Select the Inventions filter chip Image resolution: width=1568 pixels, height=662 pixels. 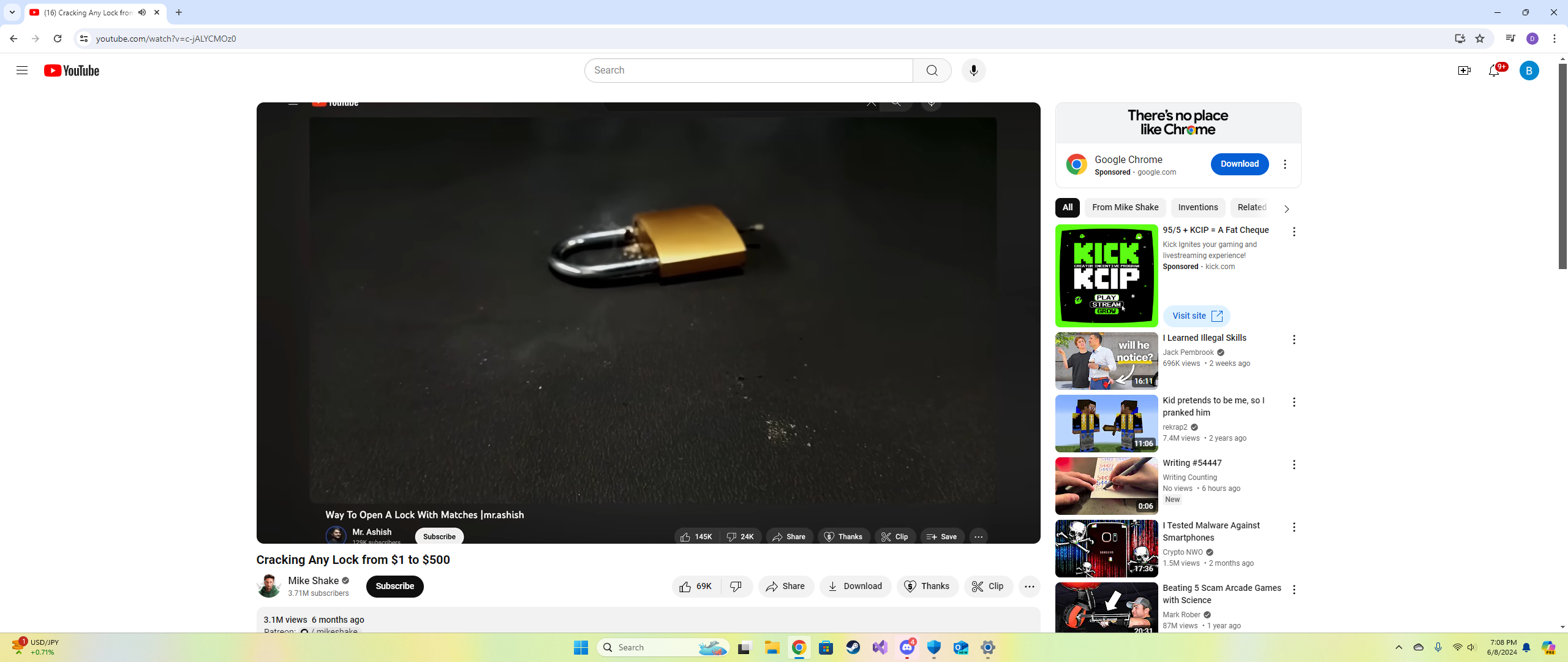[1197, 207]
